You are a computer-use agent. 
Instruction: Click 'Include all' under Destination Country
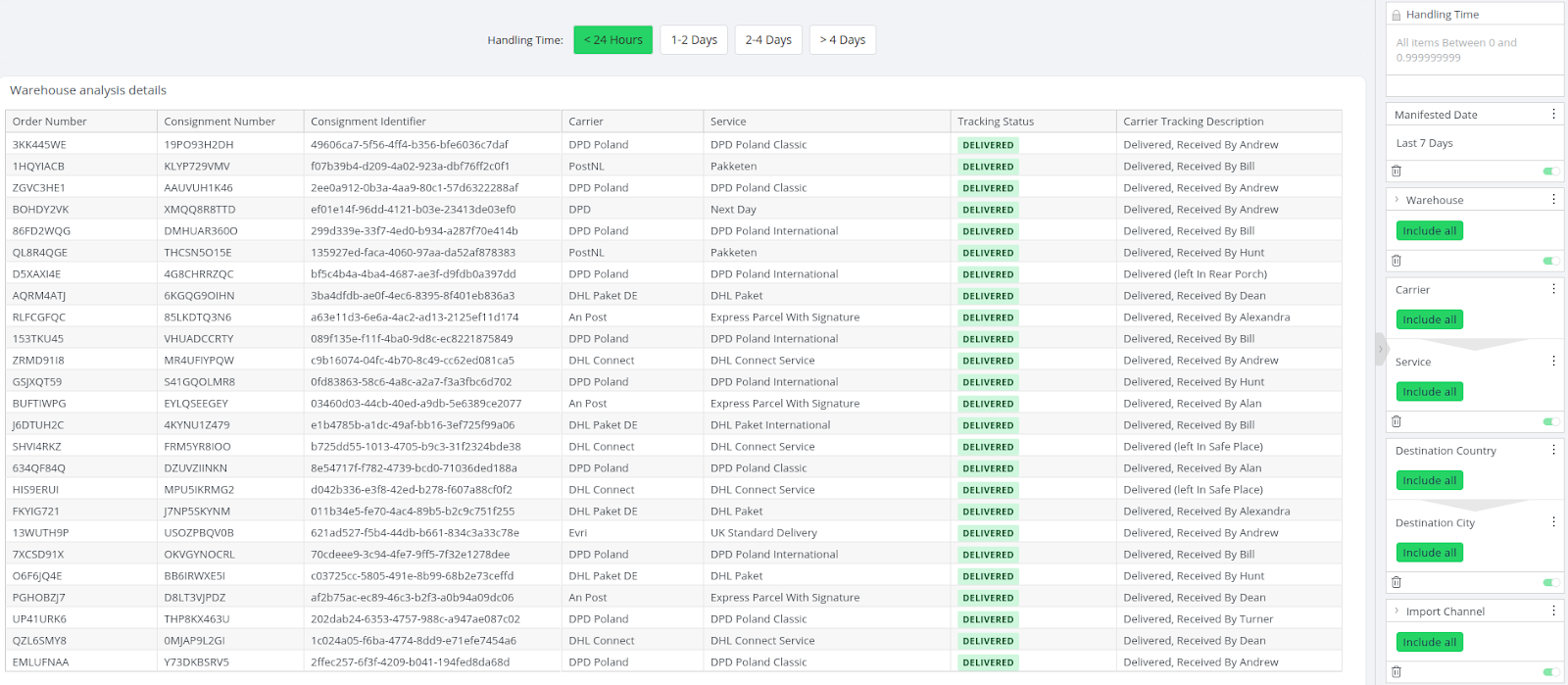1429,481
